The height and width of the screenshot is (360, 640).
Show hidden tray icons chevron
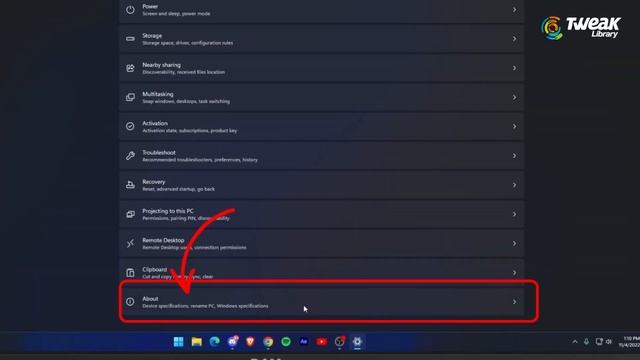tap(575, 342)
